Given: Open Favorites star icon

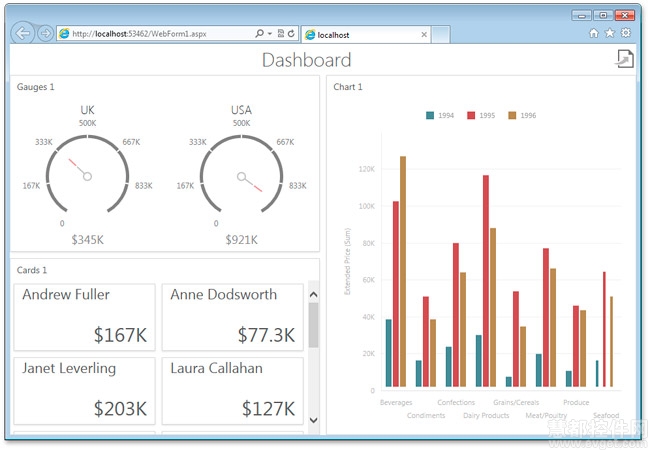Looking at the screenshot, I should (609, 33).
